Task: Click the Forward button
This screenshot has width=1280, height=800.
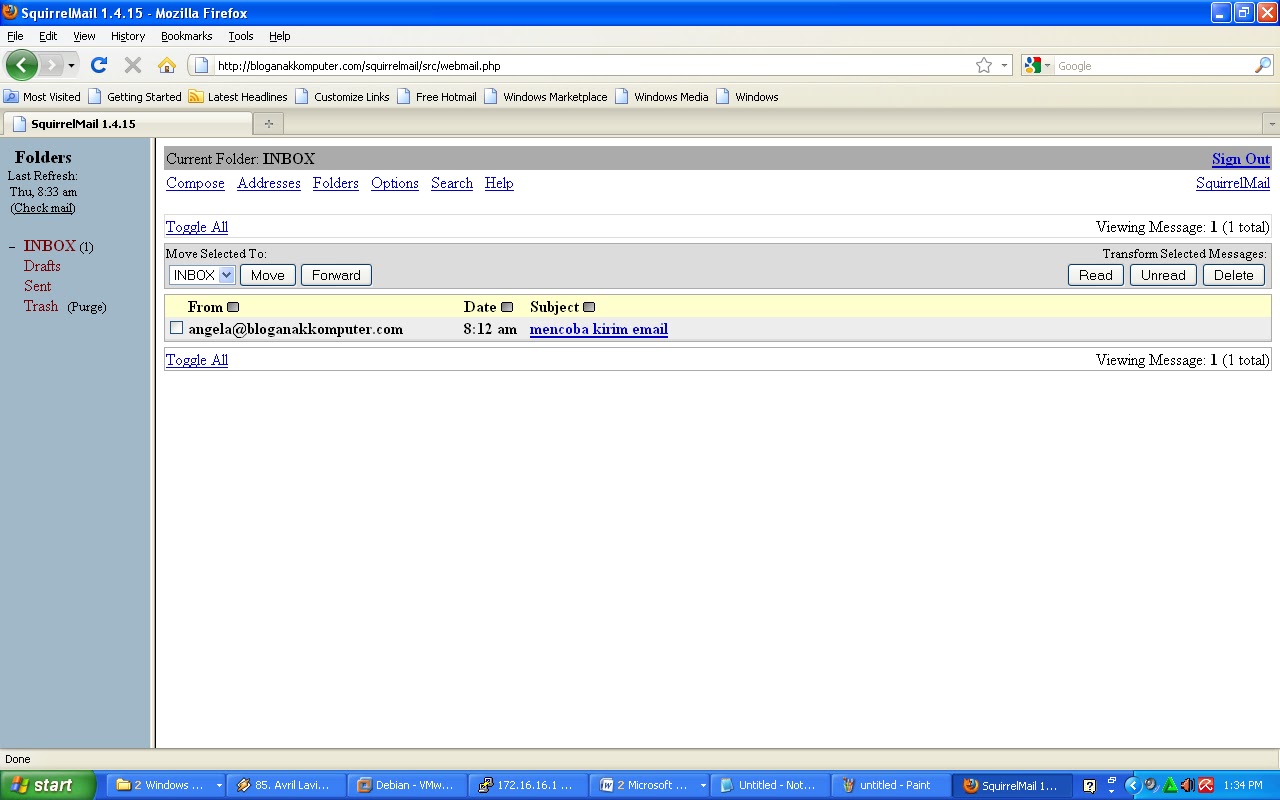Action: [x=336, y=275]
